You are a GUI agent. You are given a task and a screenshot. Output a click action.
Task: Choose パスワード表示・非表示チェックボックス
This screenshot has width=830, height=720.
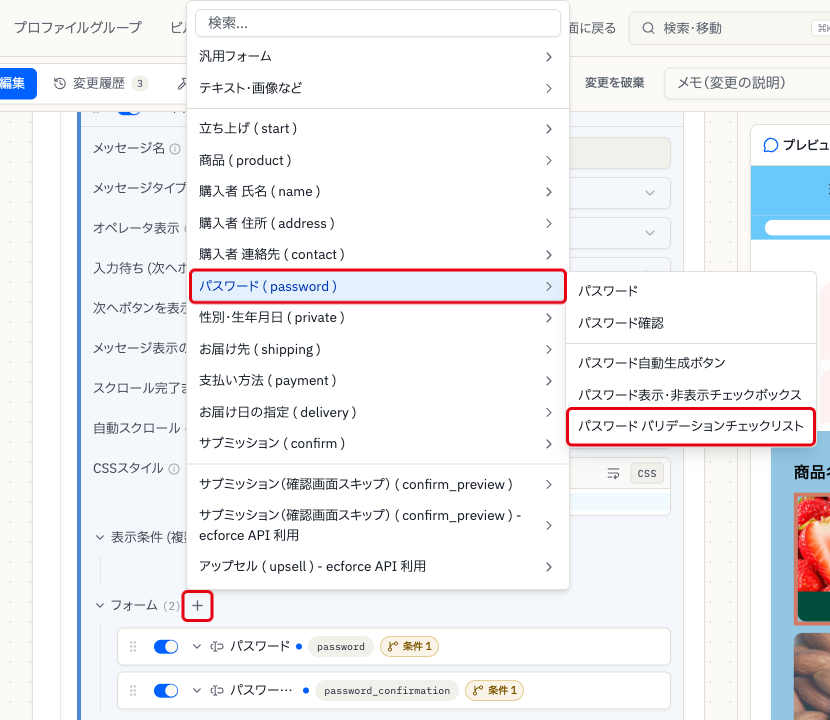[691, 395]
